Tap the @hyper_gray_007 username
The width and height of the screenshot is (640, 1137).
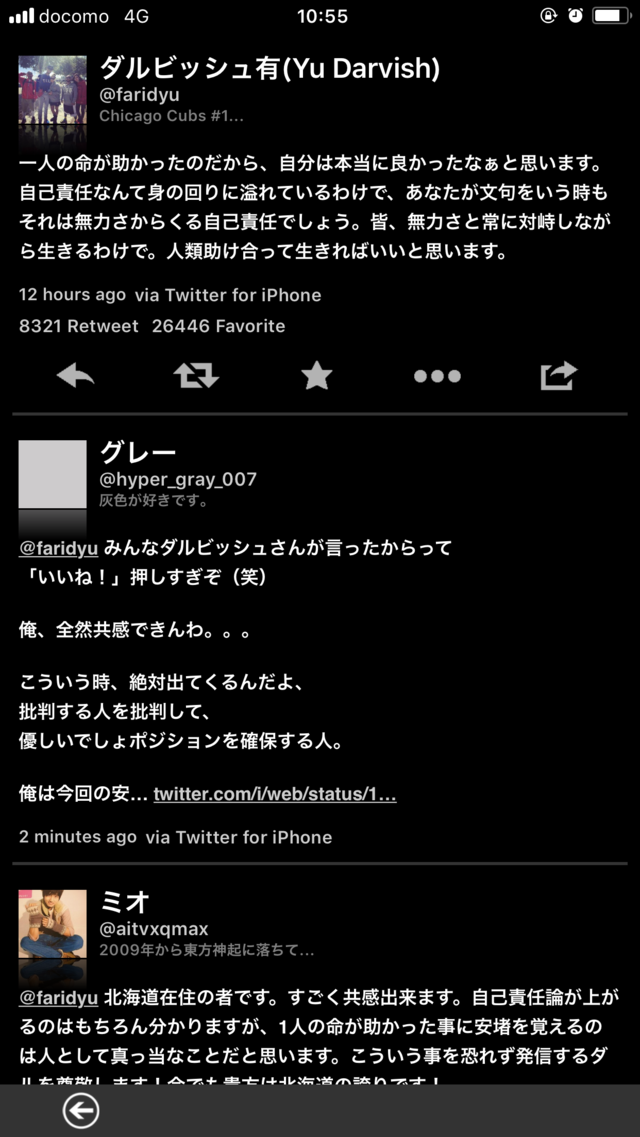coord(178,479)
